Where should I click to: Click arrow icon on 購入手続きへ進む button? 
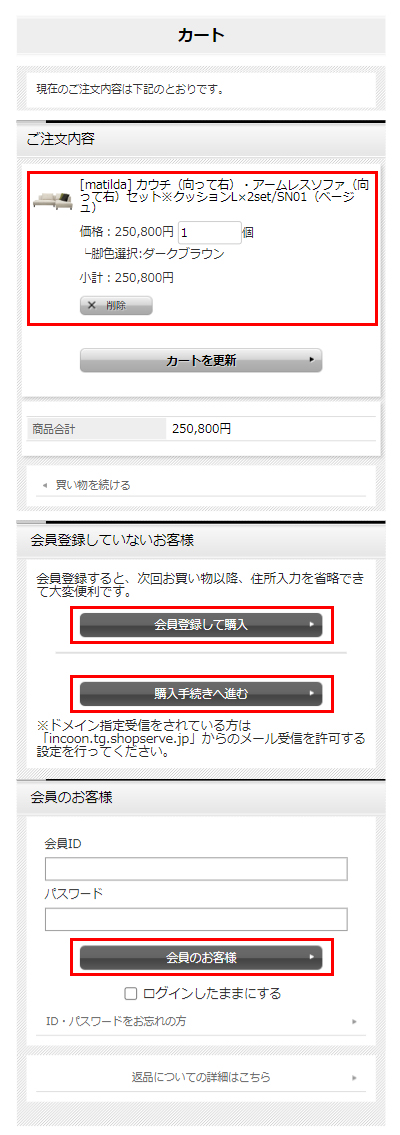tap(311, 693)
